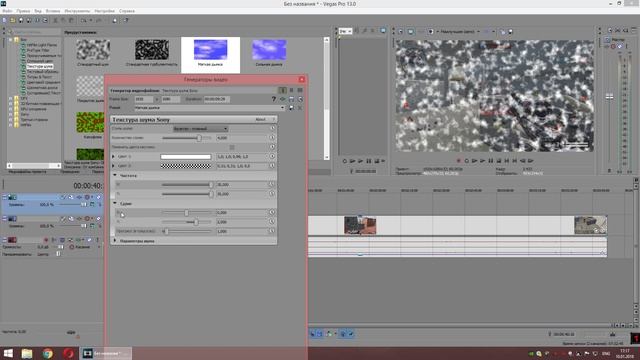
Task: Animate the Color 1 parameter clock icon
Action: click(x=272, y=156)
